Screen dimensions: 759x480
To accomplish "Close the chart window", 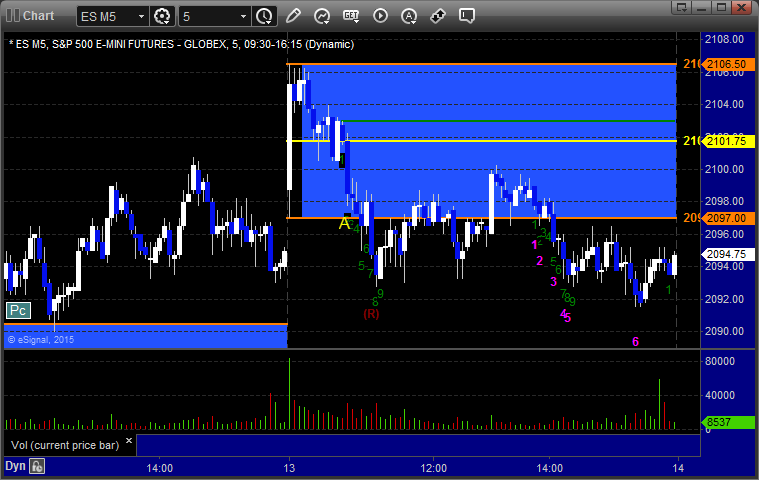I will click(741, 7).
